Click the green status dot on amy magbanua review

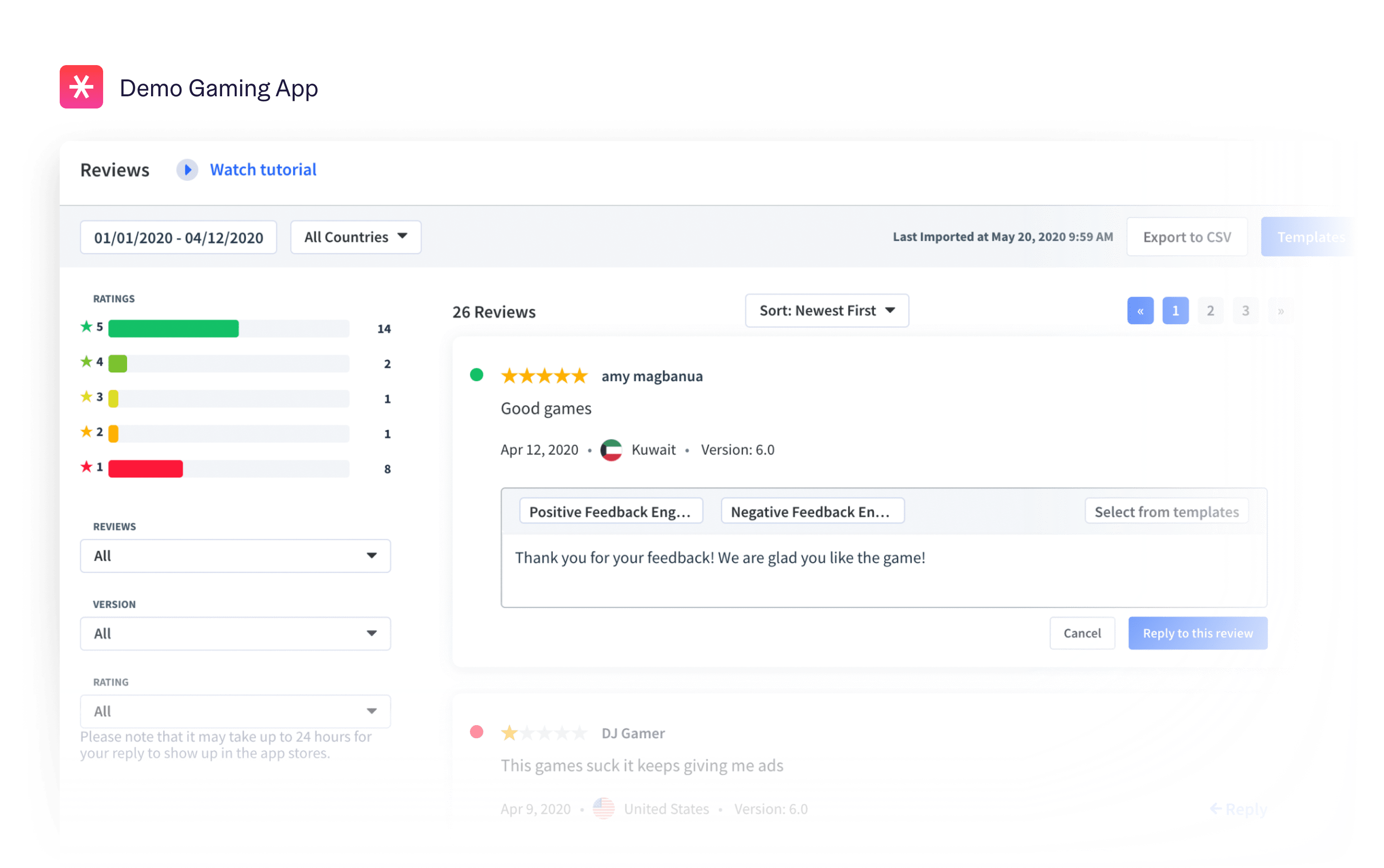(476, 375)
